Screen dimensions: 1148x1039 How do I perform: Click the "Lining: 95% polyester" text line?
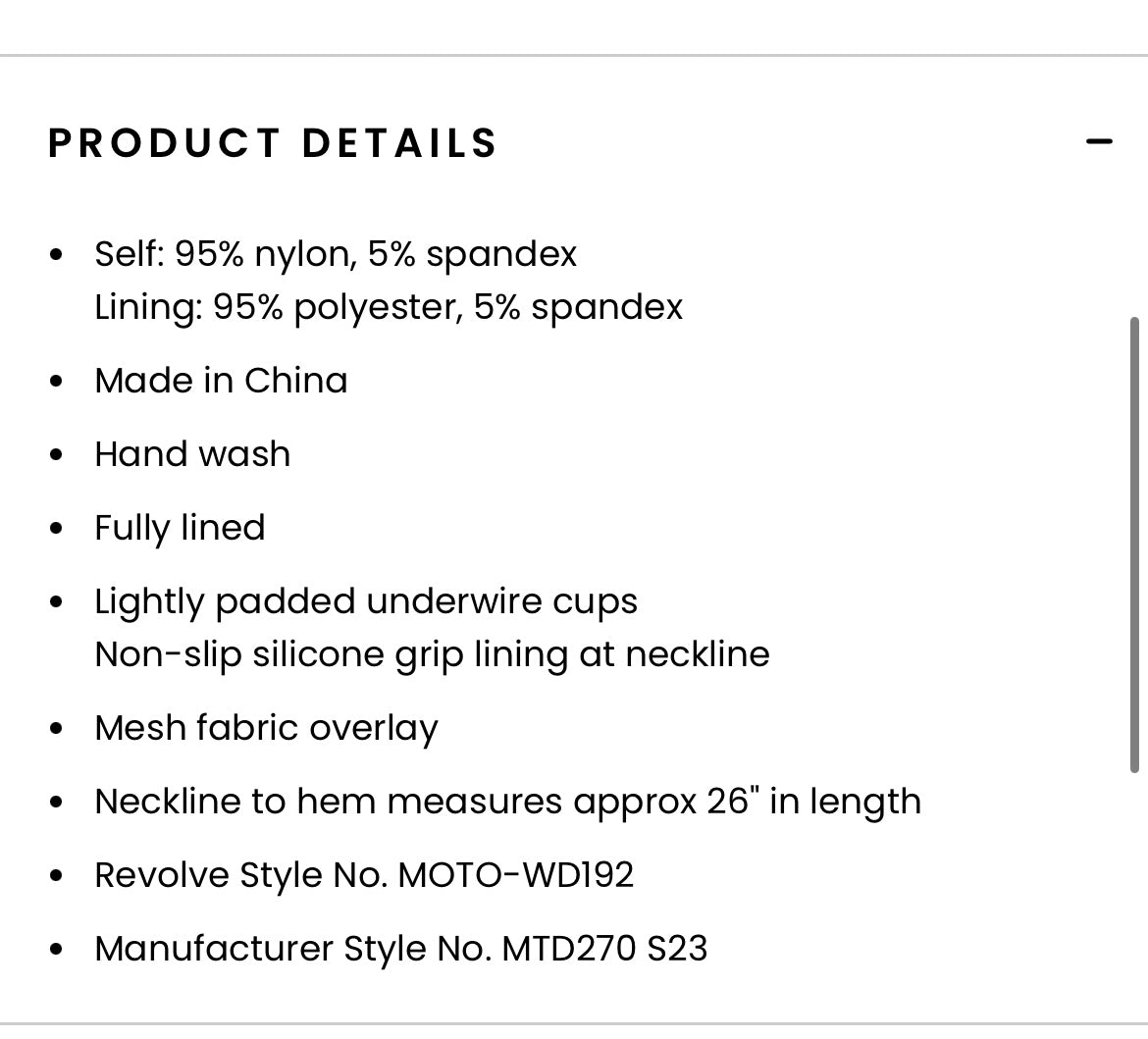click(389, 307)
